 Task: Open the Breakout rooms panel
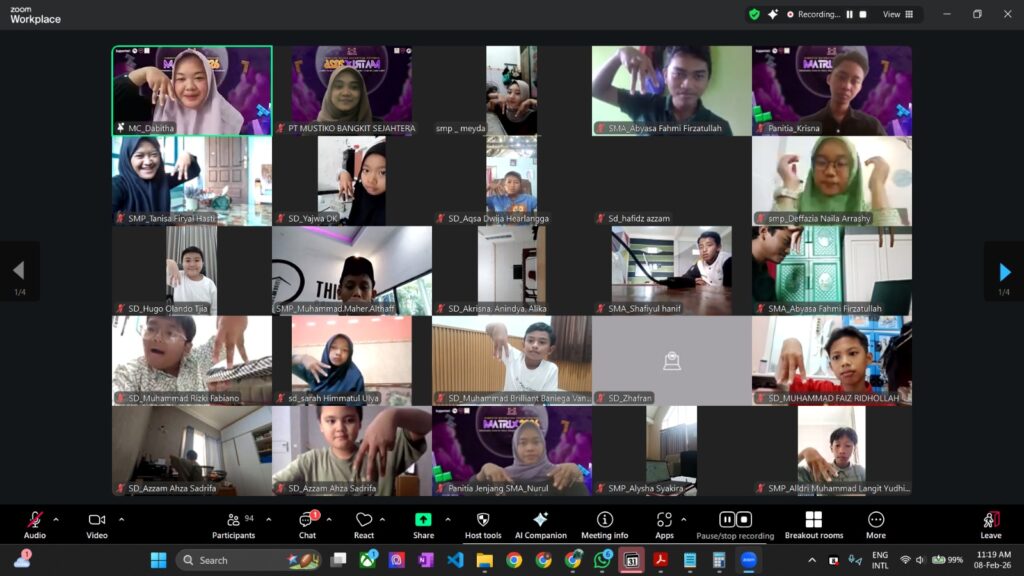point(813,520)
